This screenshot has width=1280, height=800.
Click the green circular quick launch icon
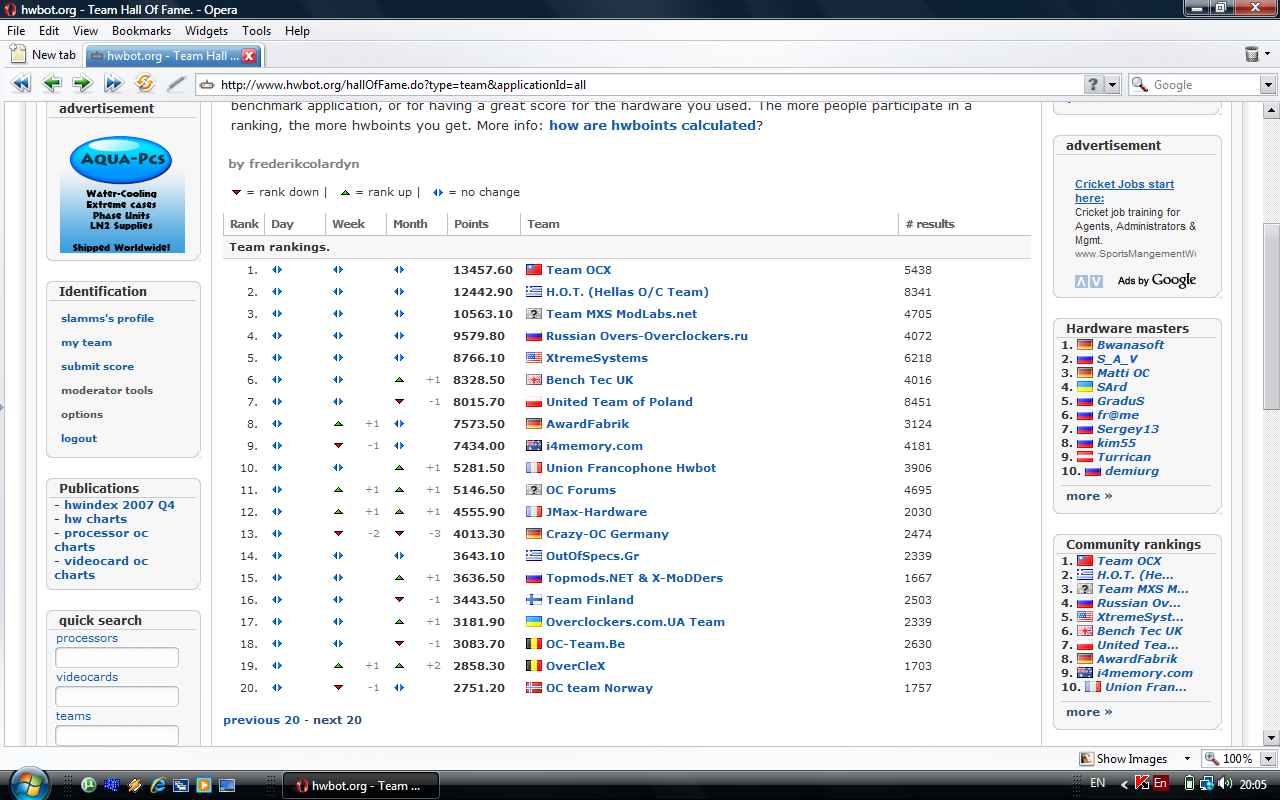click(89, 785)
